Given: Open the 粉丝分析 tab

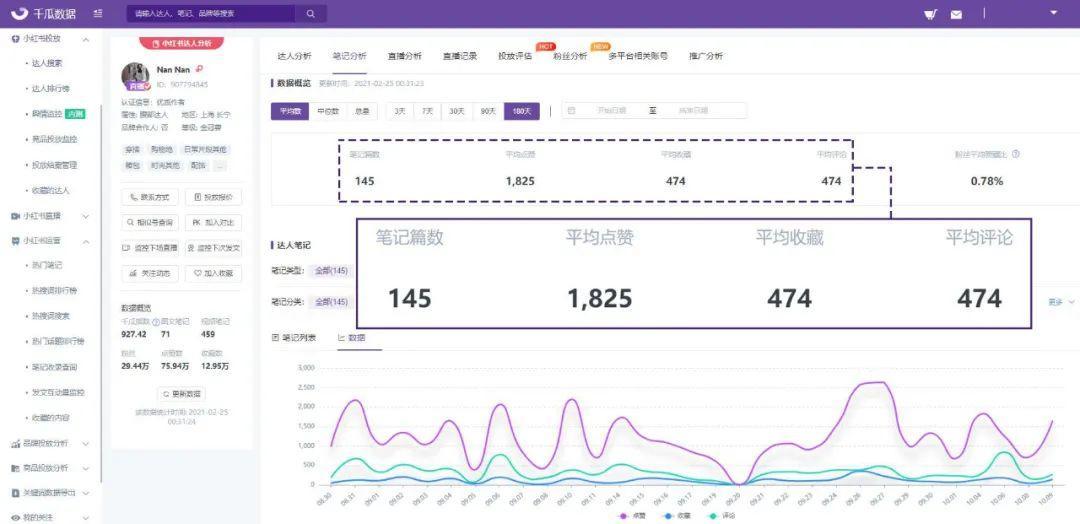Looking at the screenshot, I should [x=570, y=56].
